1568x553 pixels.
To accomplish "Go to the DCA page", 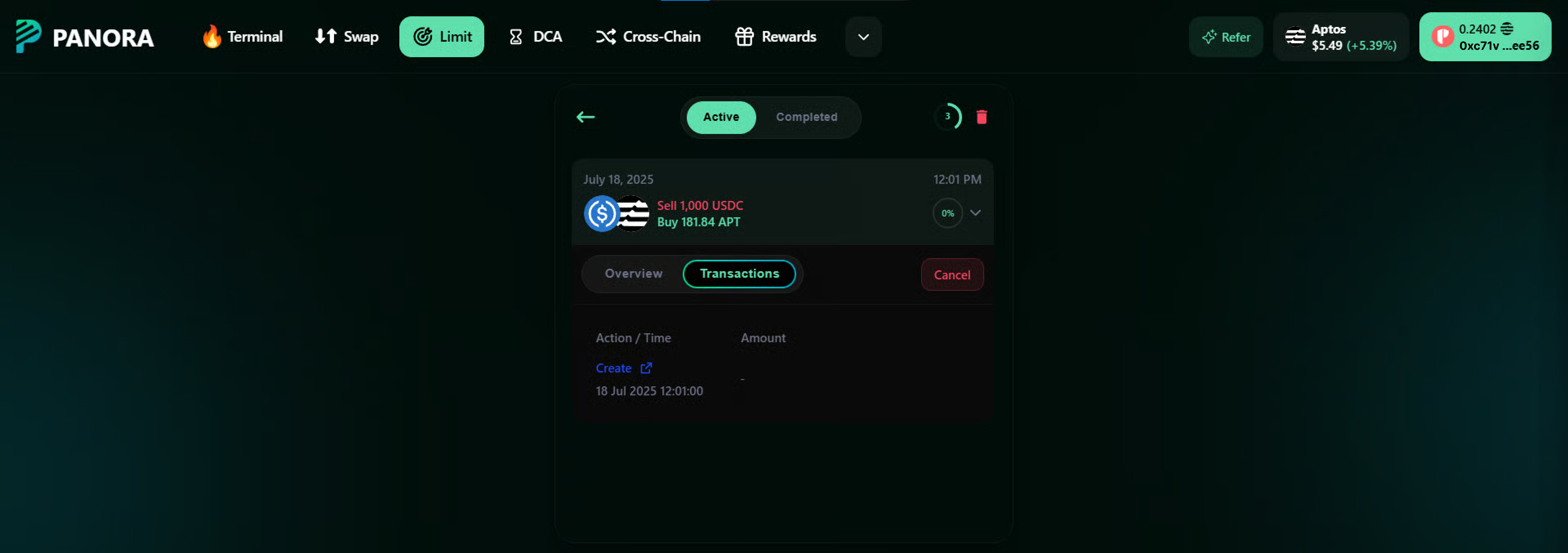I will click(535, 37).
